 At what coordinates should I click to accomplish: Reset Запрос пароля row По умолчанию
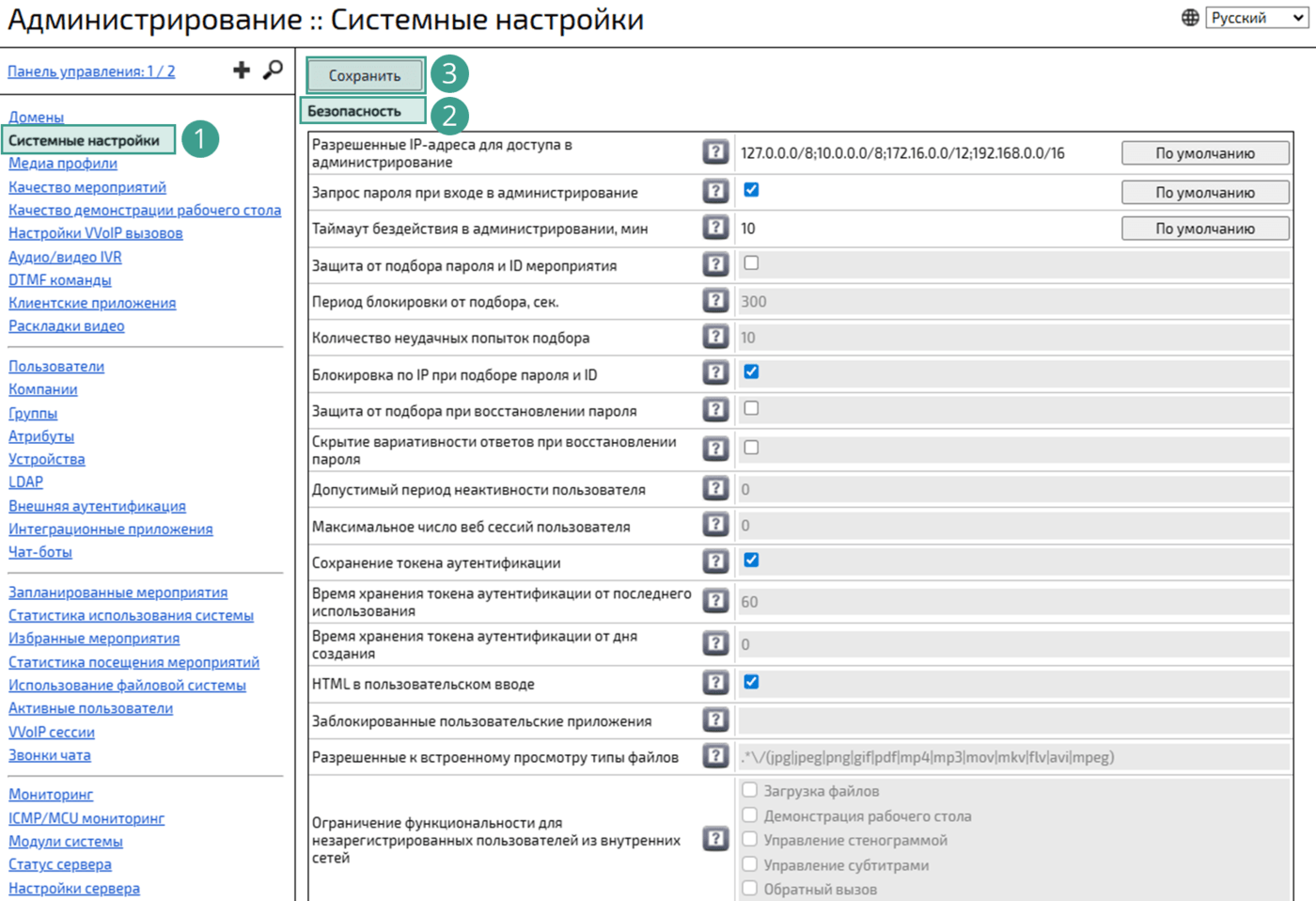(x=1205, y=193)
